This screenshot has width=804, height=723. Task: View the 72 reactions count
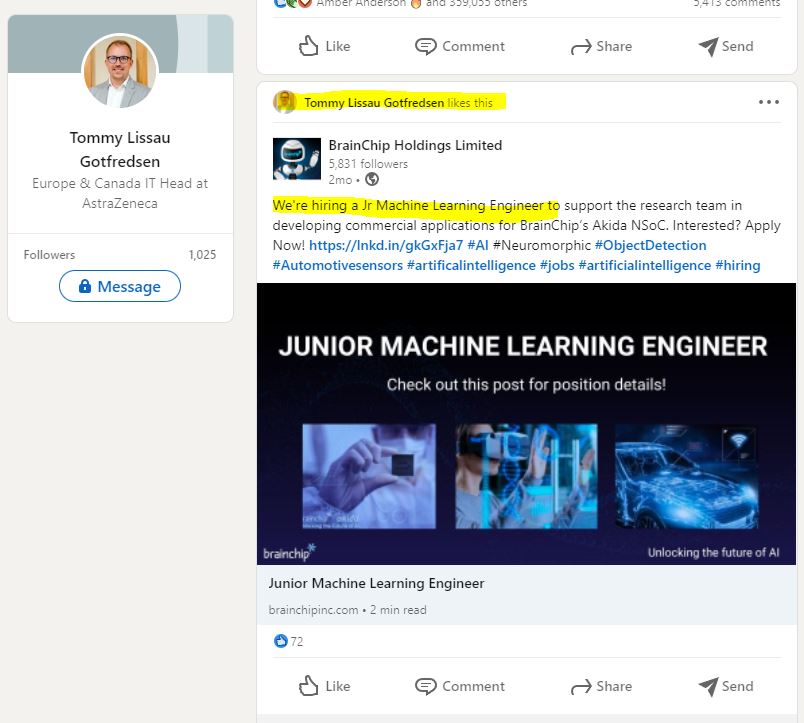[297, 641]
